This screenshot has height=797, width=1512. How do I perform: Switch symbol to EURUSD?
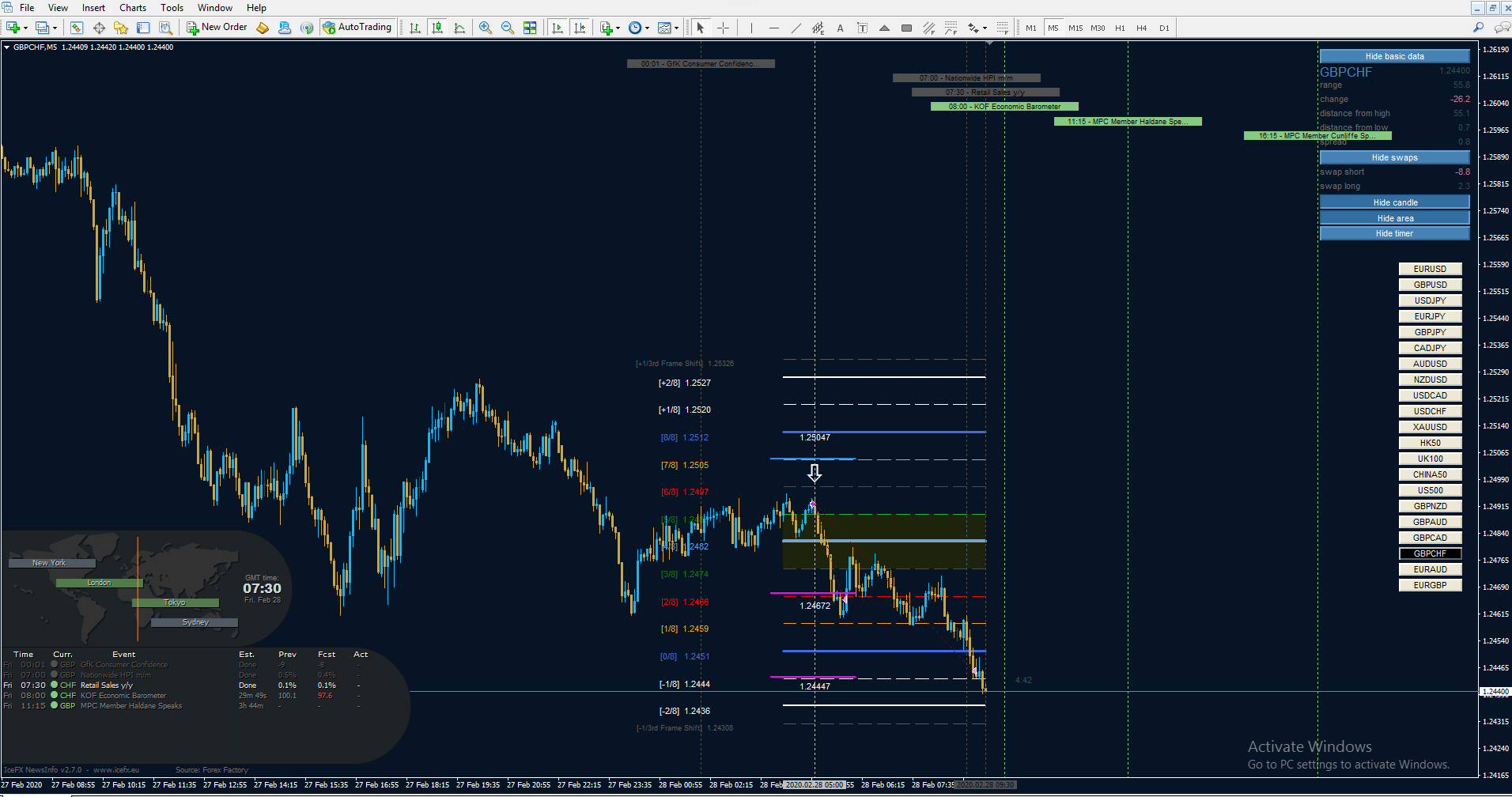point(1430,269)
